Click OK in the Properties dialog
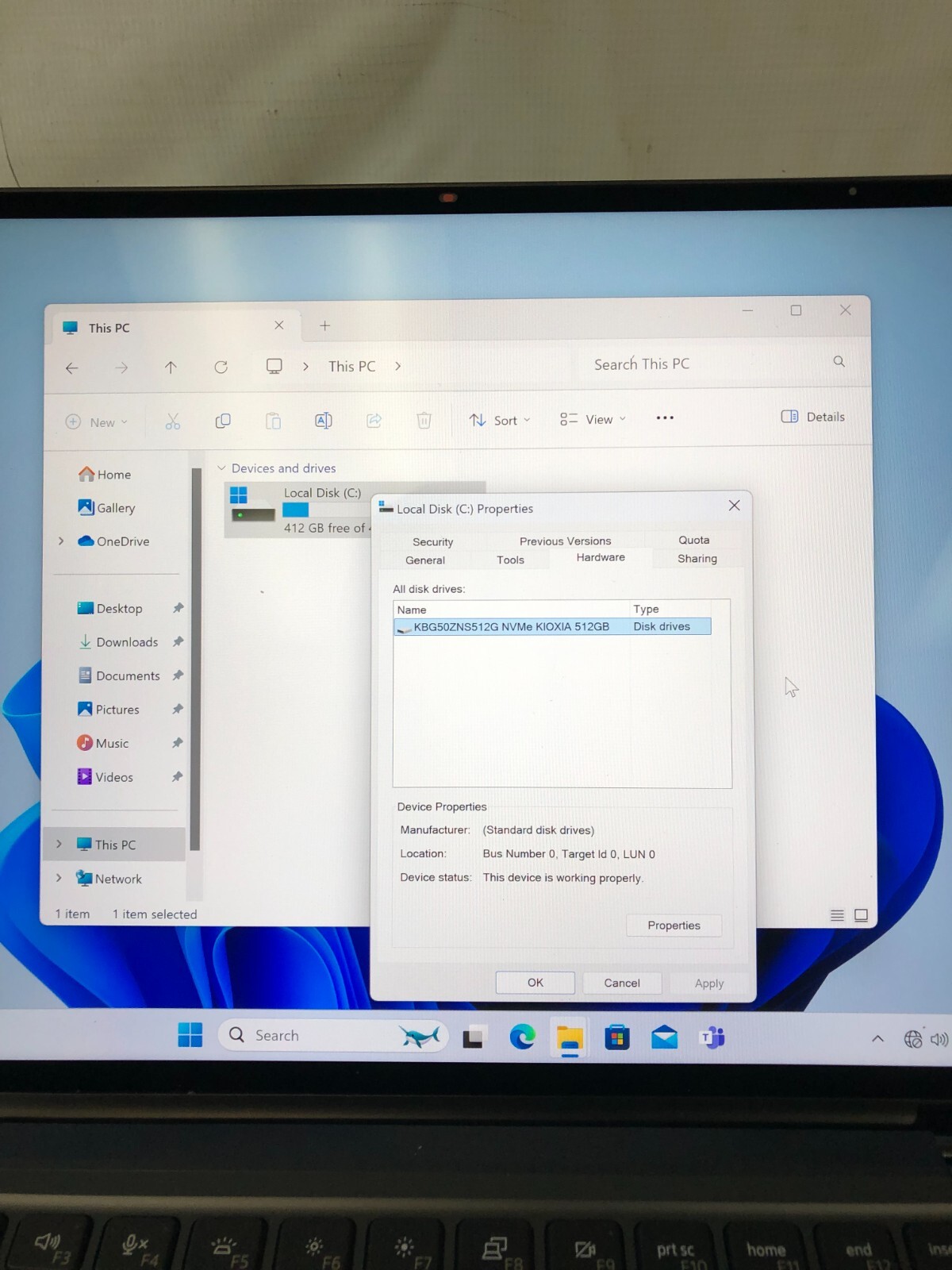The image size is (952, 1270). [x=535, y=983]
